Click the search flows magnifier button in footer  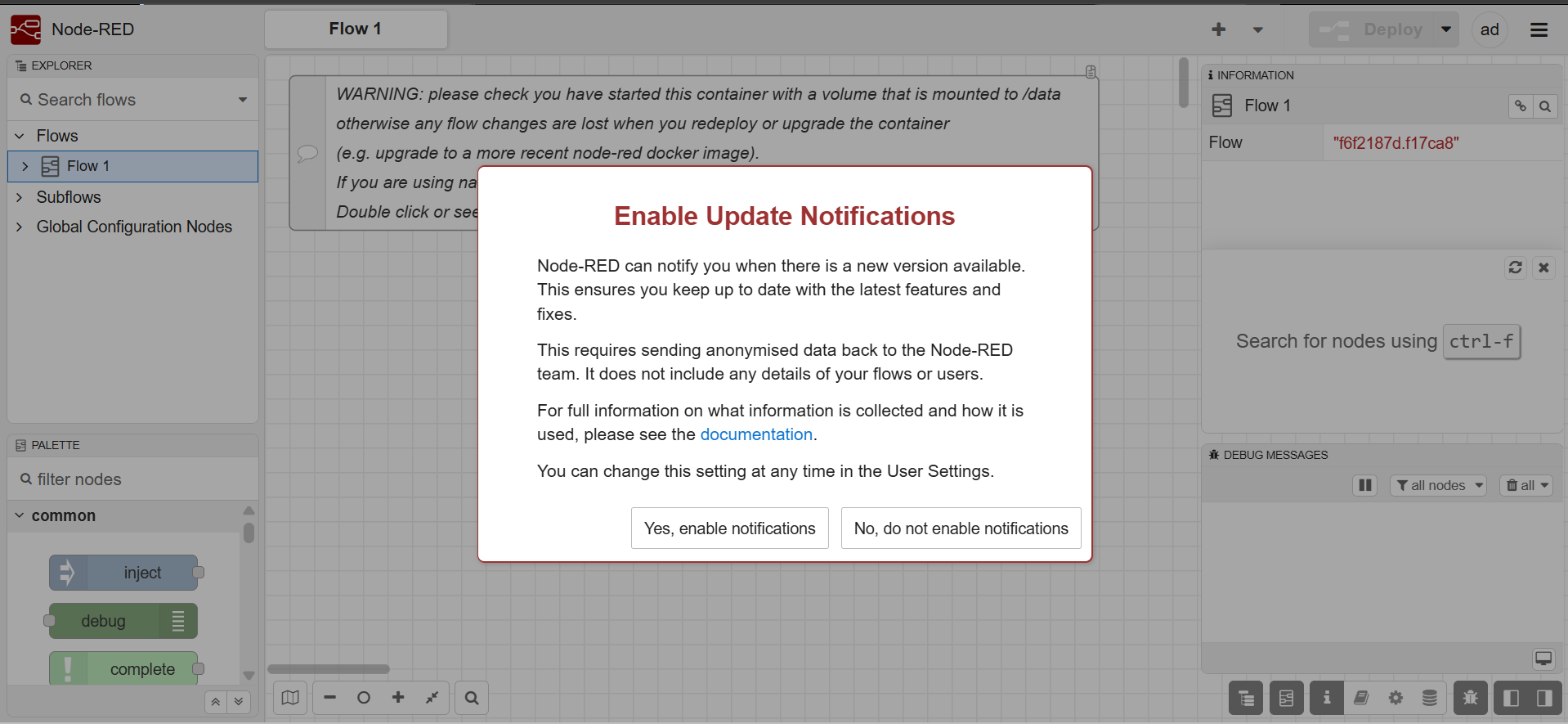click(472, 698)
